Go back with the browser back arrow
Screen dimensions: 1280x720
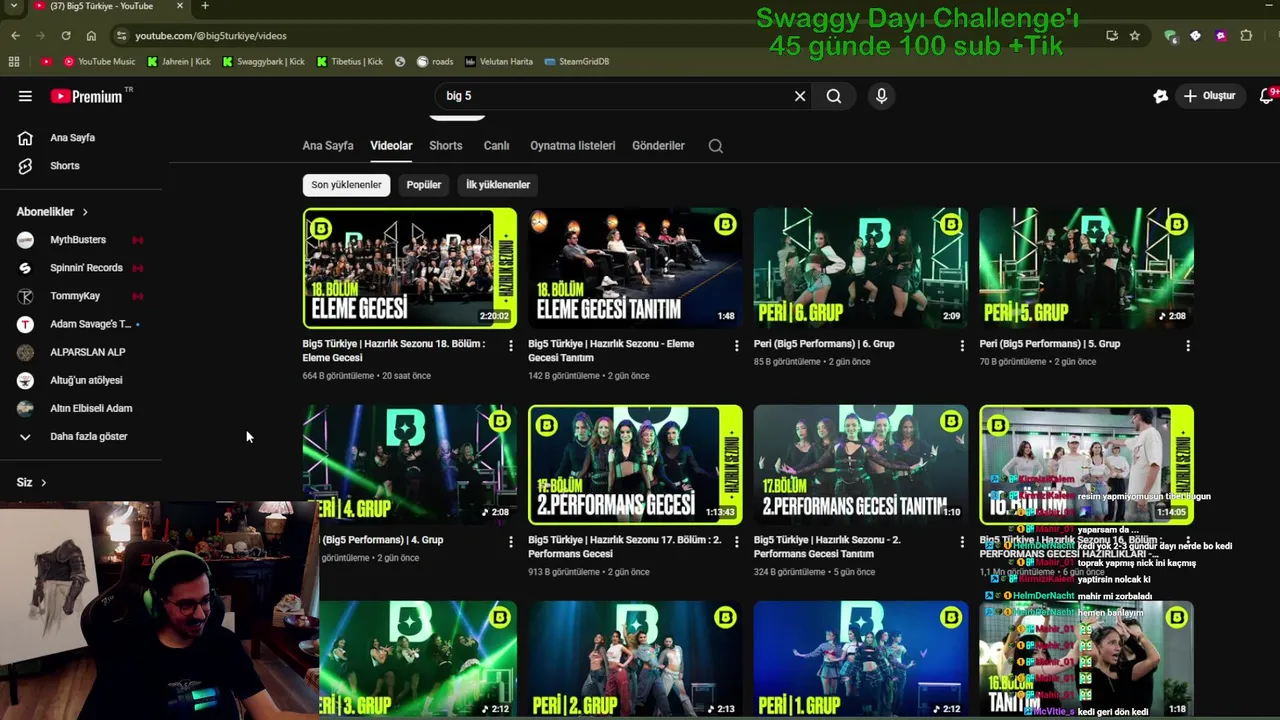pos(15,36)
